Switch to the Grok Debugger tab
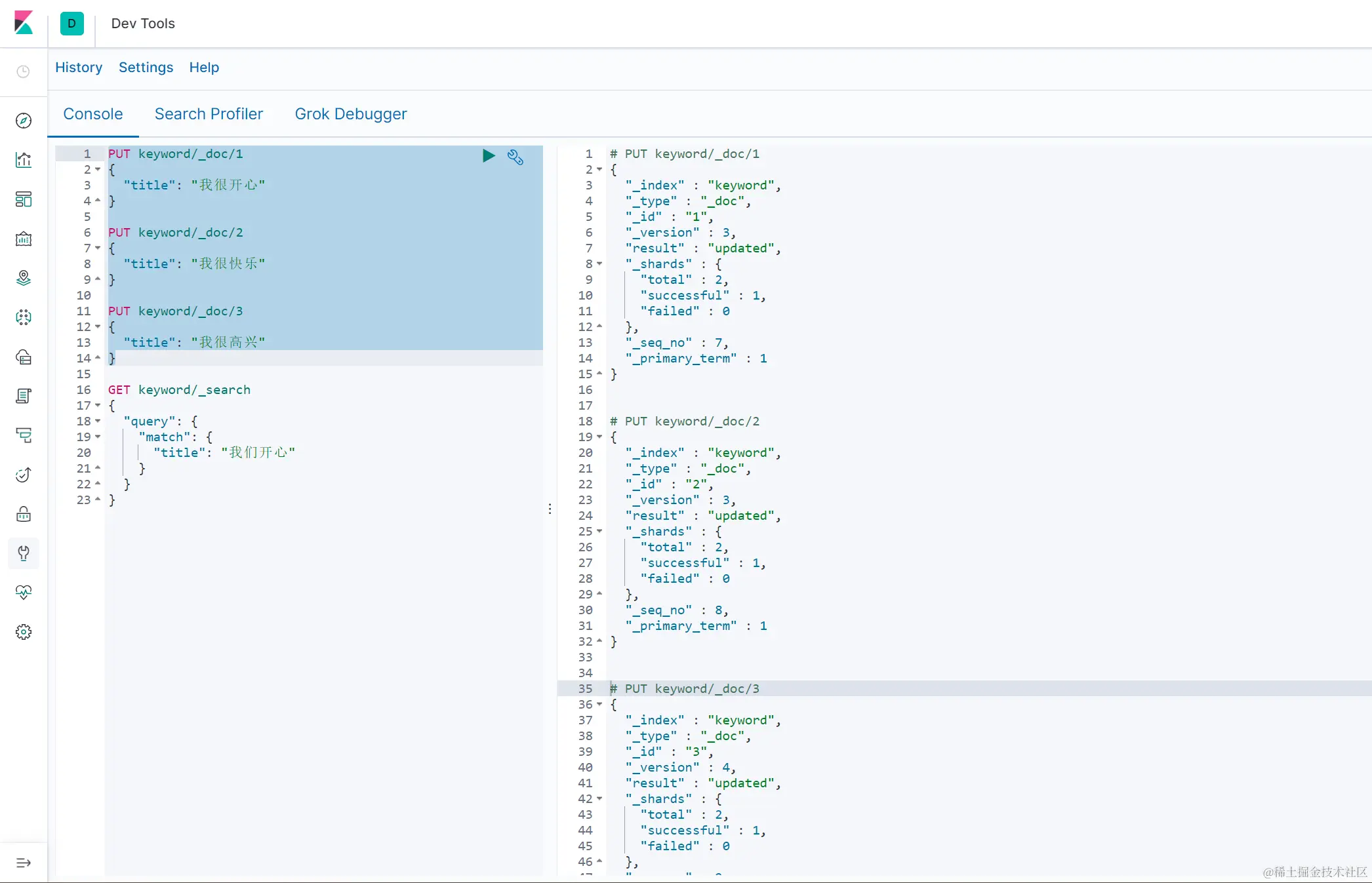The width and height of the screenshot is (1372, 883). click(351, 114)
